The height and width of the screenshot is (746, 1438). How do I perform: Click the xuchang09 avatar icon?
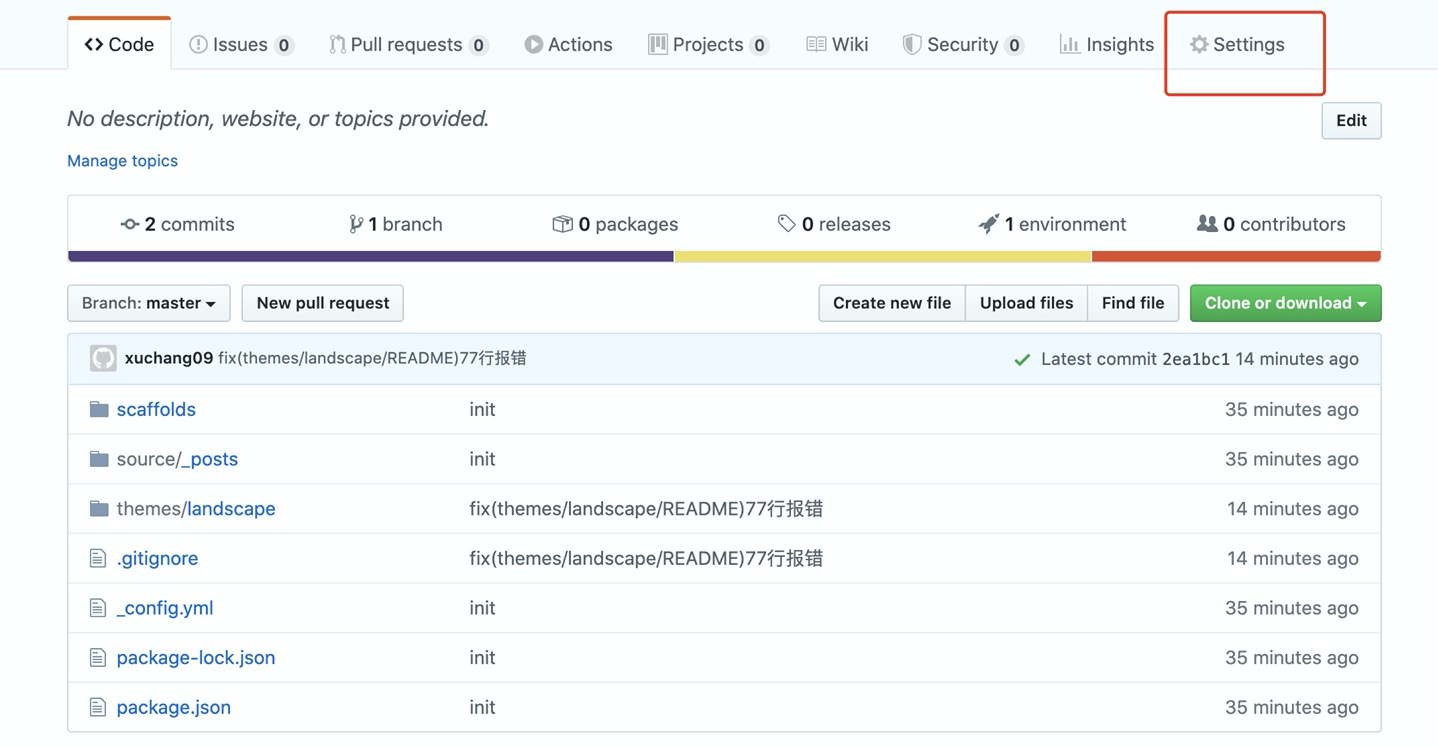click(103, 359)
